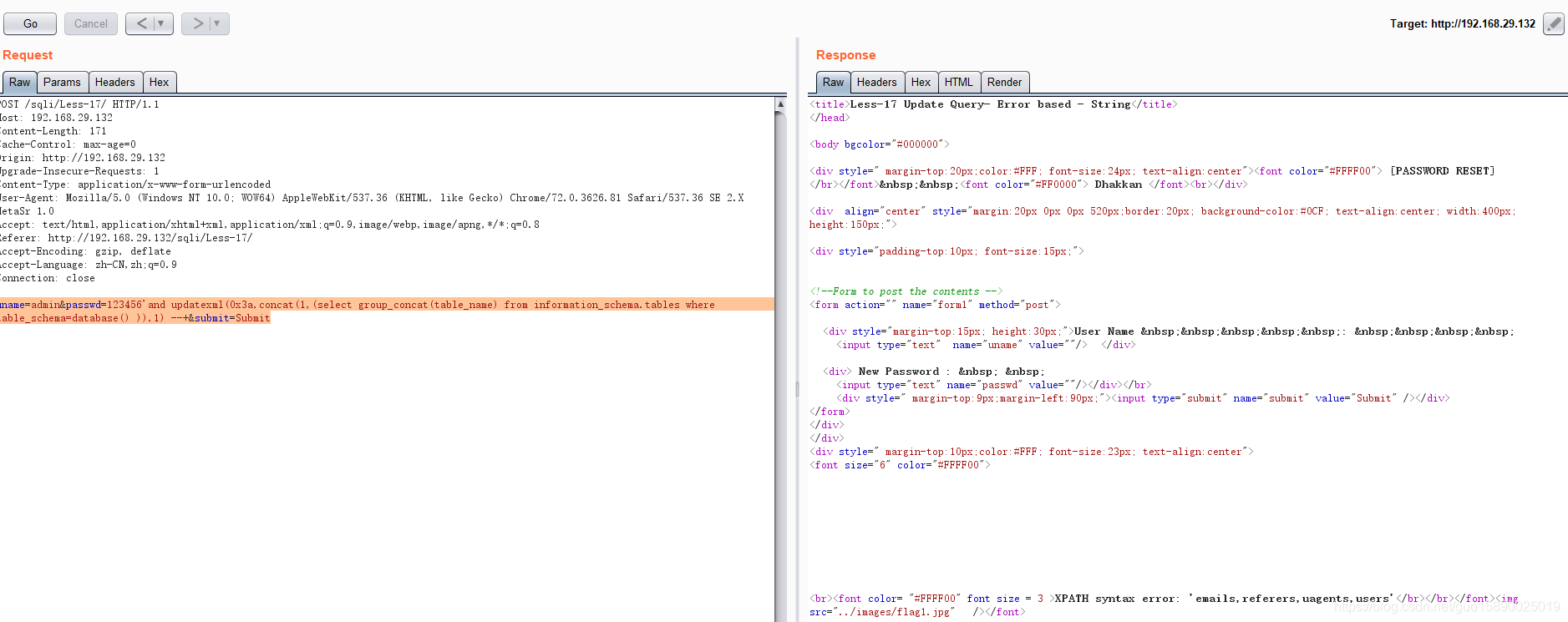The image size is (1568, 622).
Task: Click the 'Target: http://192.168.29.132' label
Action: (x=1462, y=23)
